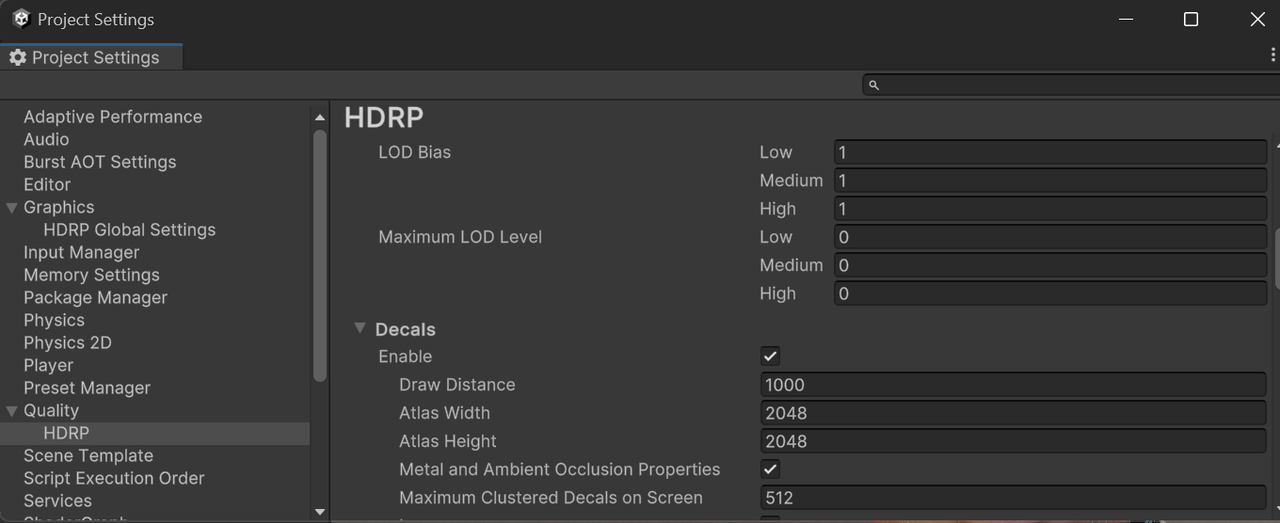Click the Atlas Width field

tap(1013, 413)
